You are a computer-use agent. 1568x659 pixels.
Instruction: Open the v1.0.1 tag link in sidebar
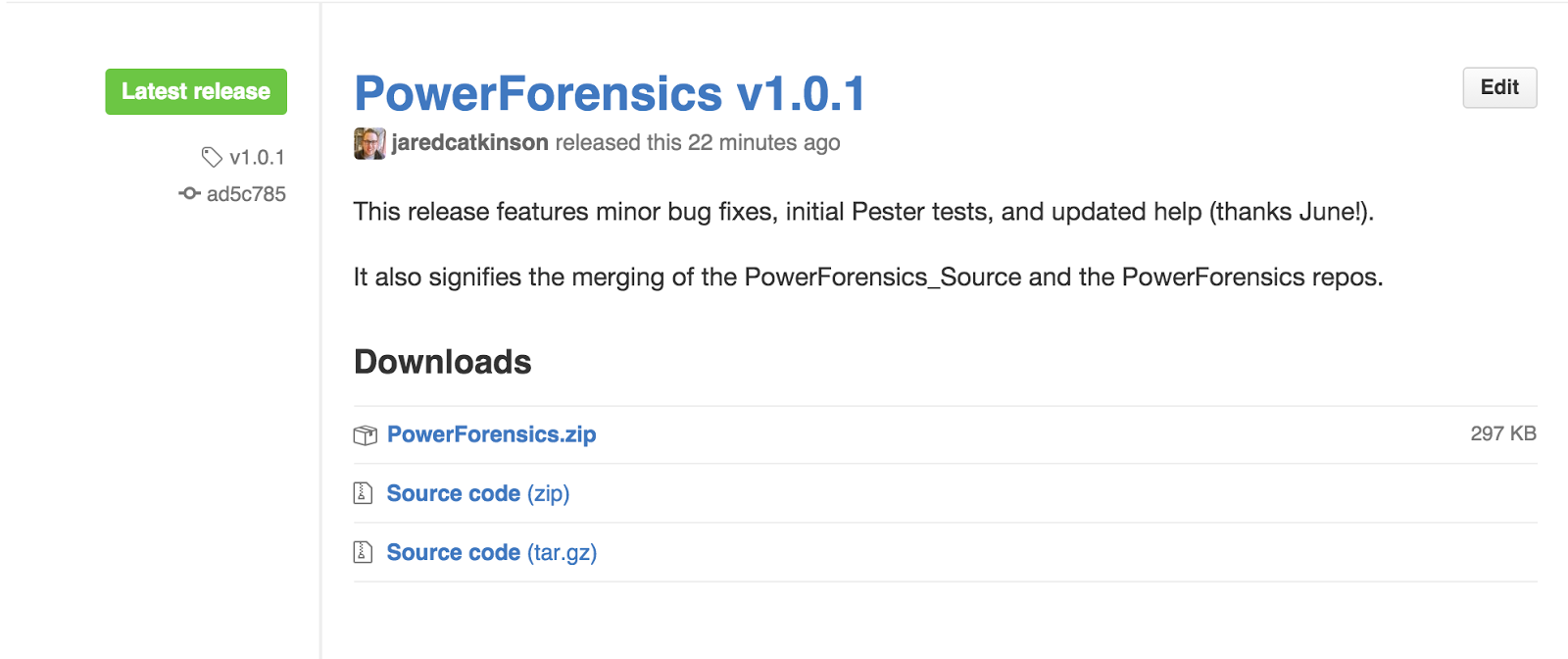coord(257,157)
